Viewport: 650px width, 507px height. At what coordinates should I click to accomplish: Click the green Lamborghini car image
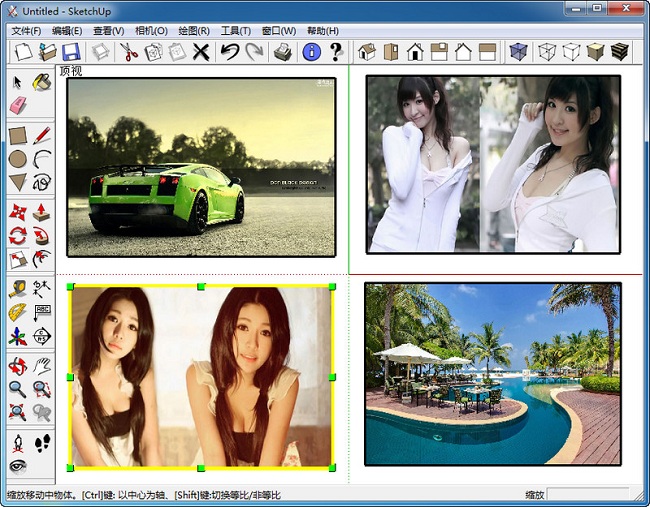coord(200,167)
